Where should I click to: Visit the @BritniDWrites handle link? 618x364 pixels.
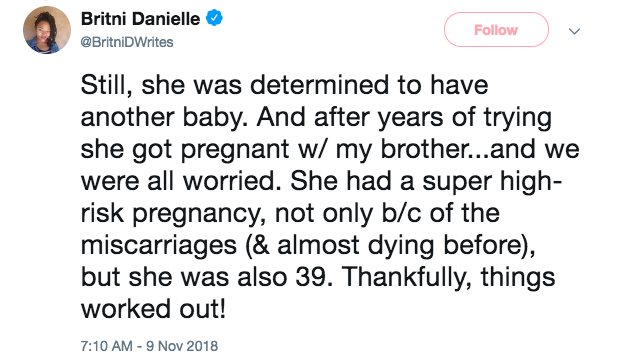pyautogui.click(x=127, y=42)
